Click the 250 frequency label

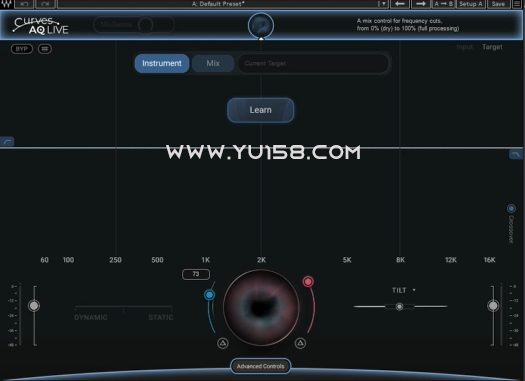coord(116,260)
